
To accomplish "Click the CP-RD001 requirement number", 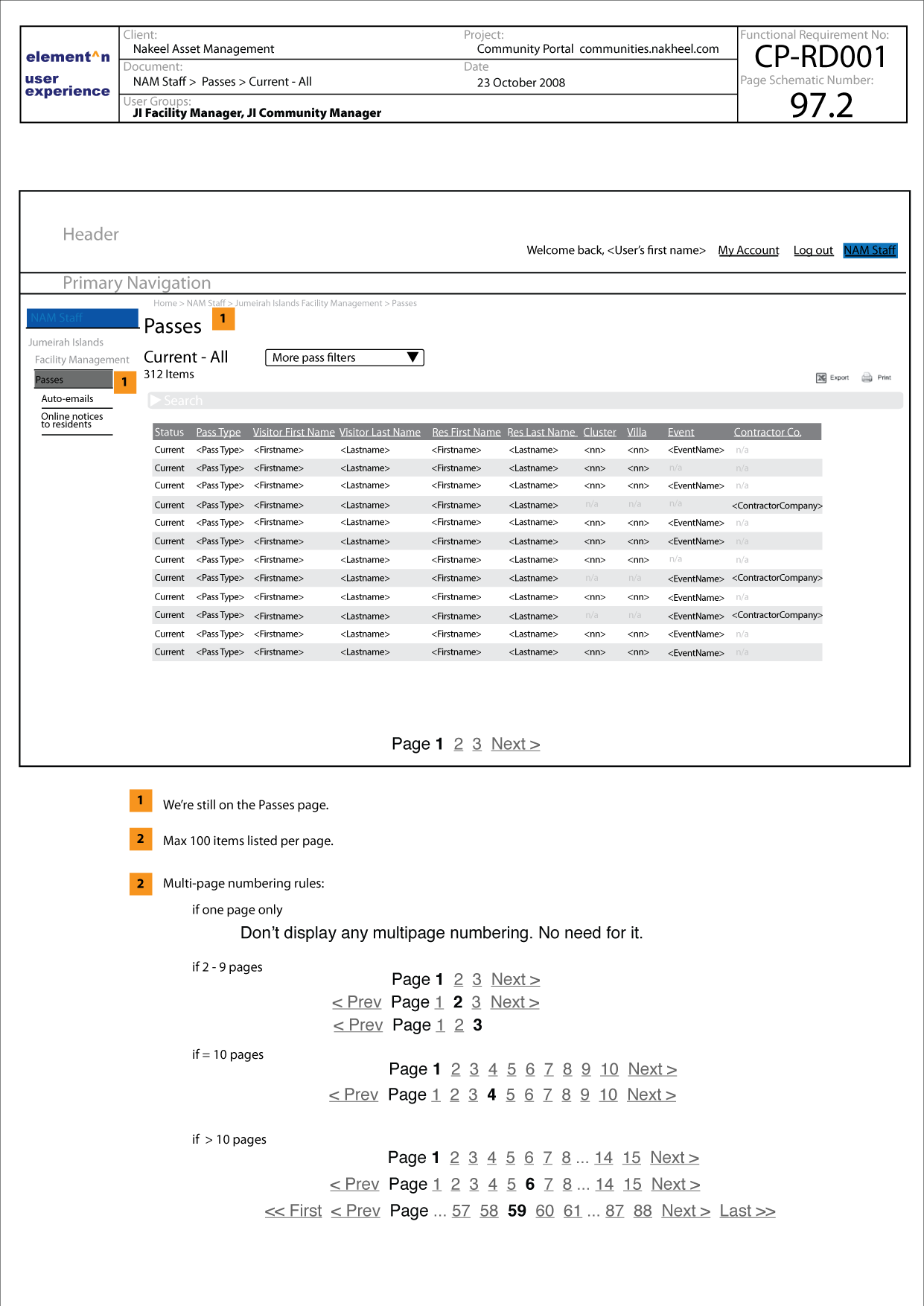I will click(821, 57).
